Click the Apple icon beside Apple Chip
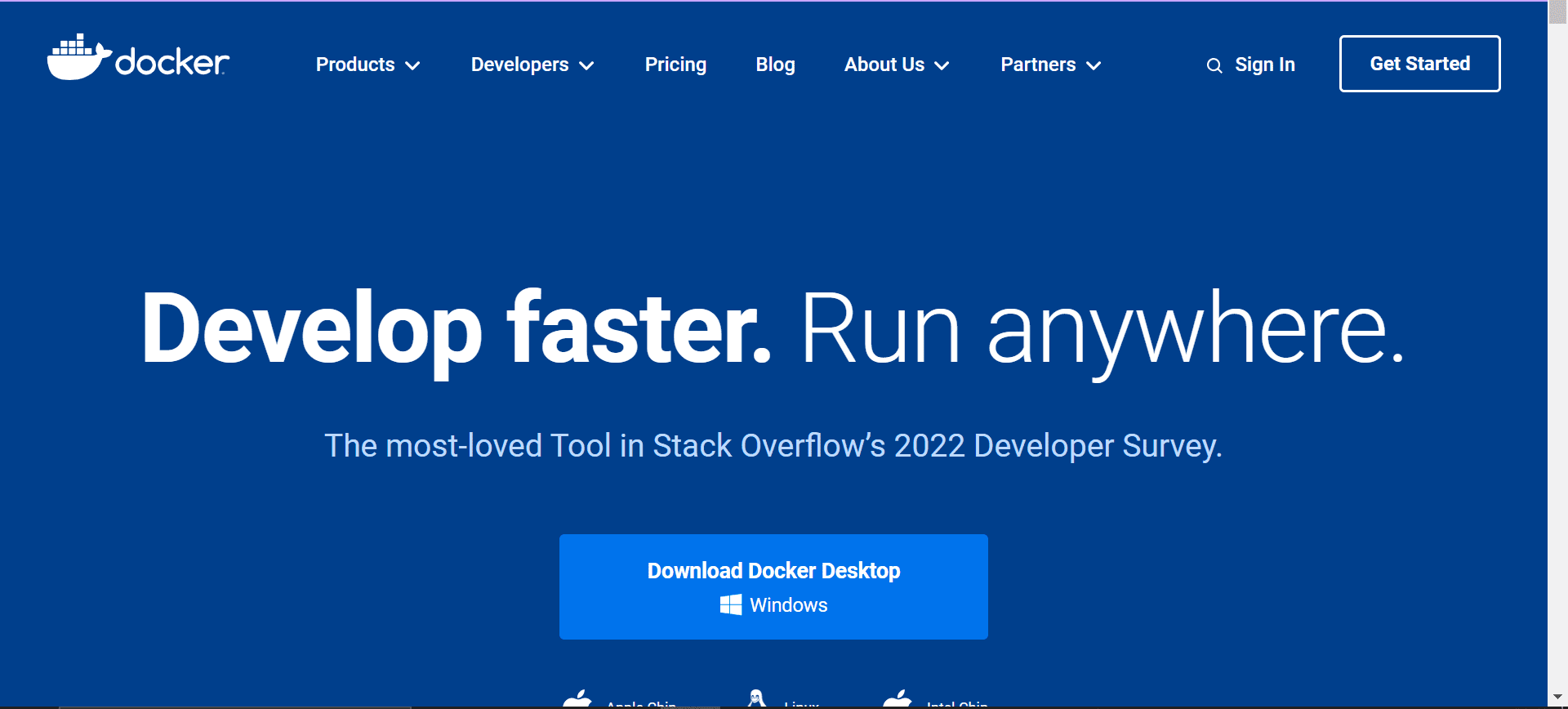Viewport: 1568px width, 709px height. point(578,699)
